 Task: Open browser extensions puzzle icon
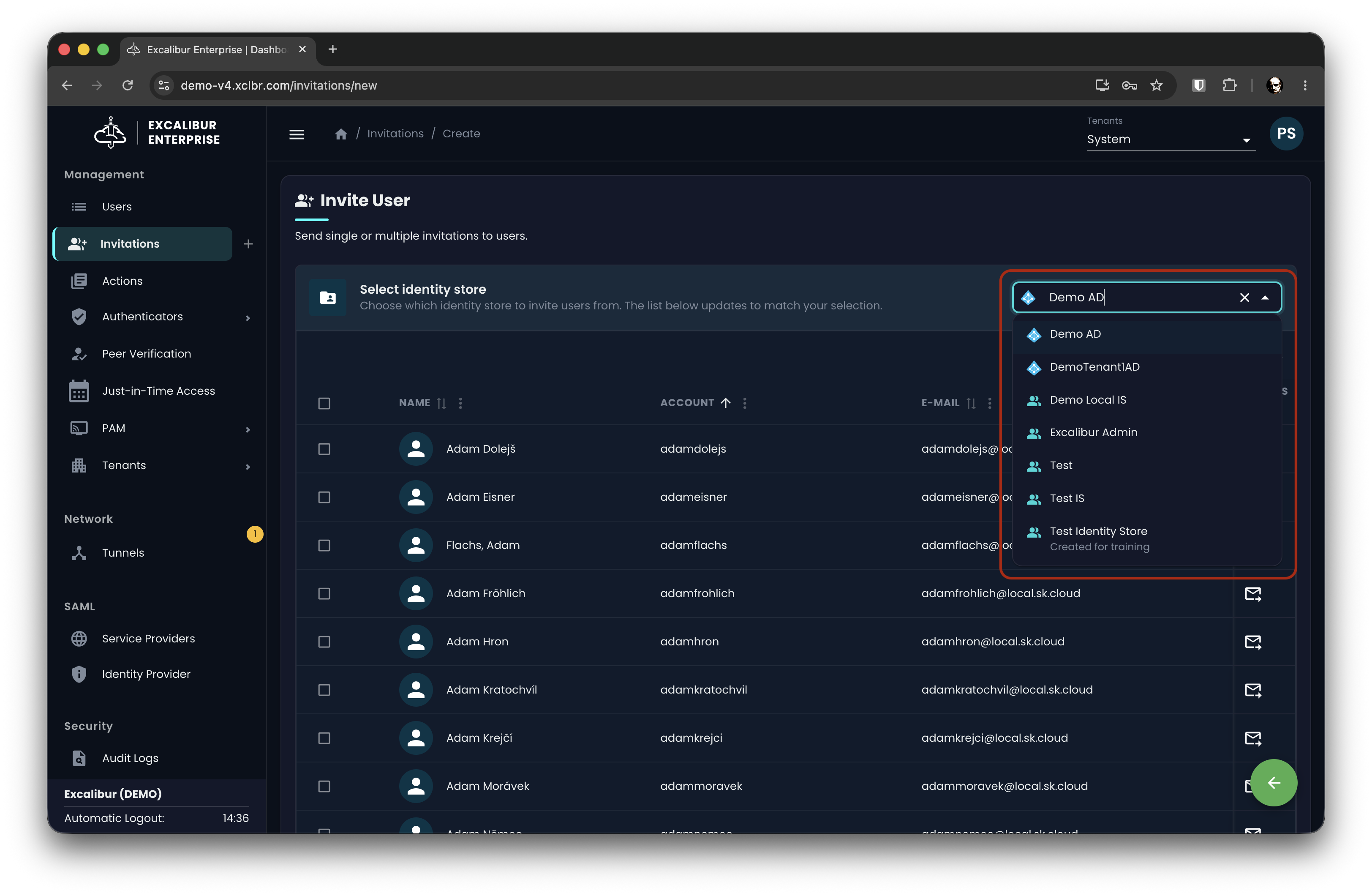point(1229,85)
